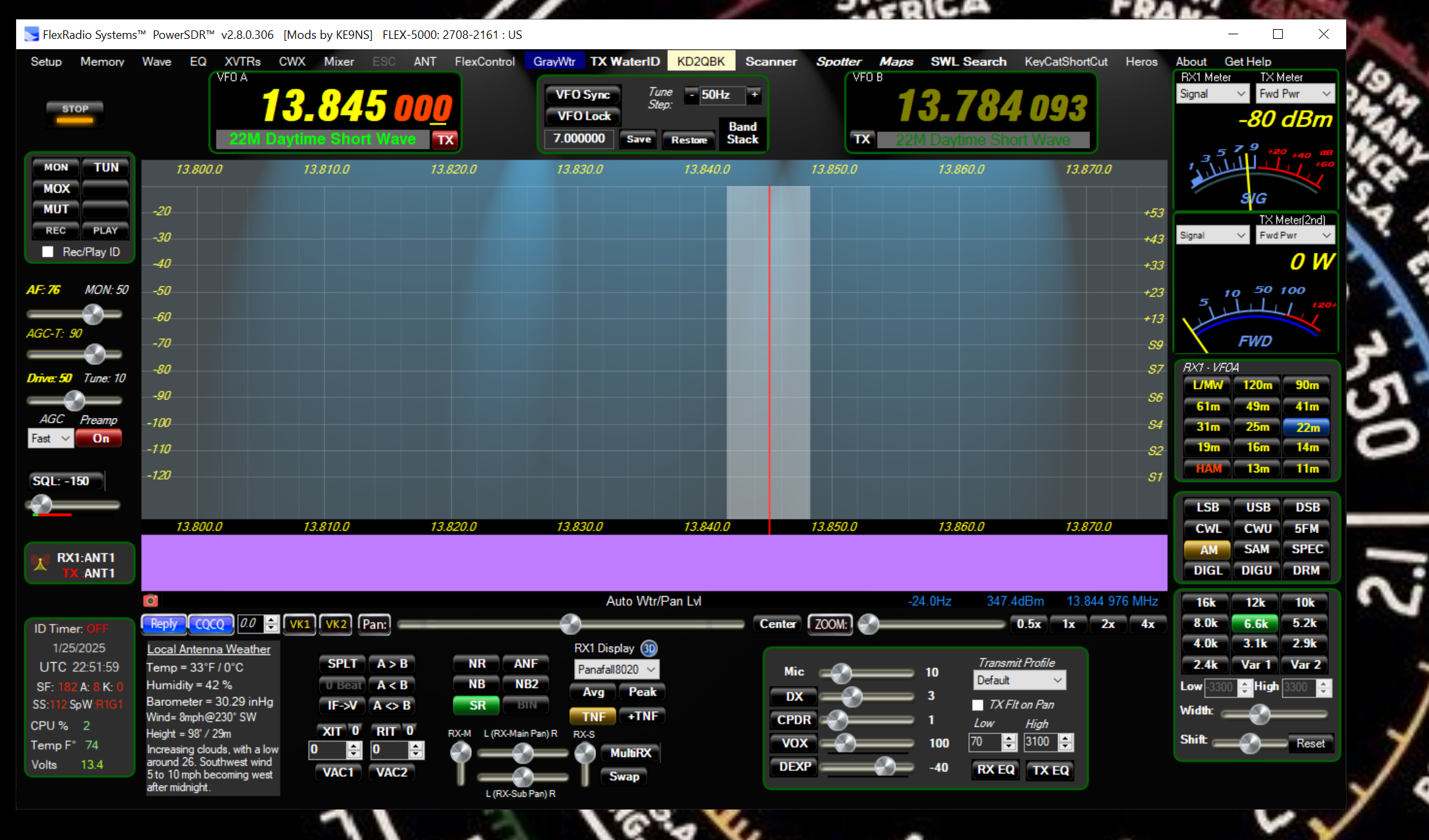Decrease the tune step with the minus button
The width and height of the screenshot is (1429, 840).
(691, 94)
